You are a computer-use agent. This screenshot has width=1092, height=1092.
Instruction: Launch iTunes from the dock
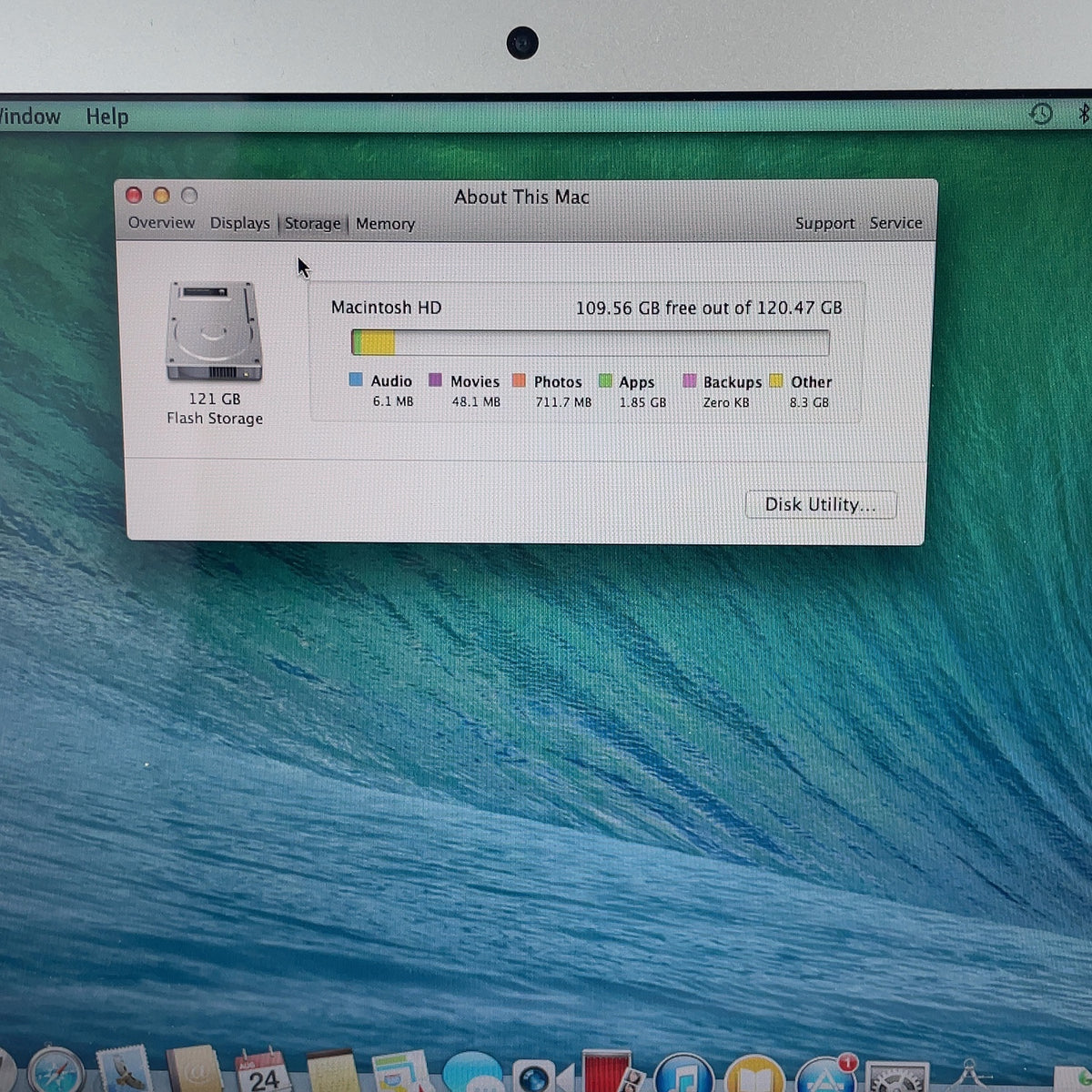point(683,1073)
